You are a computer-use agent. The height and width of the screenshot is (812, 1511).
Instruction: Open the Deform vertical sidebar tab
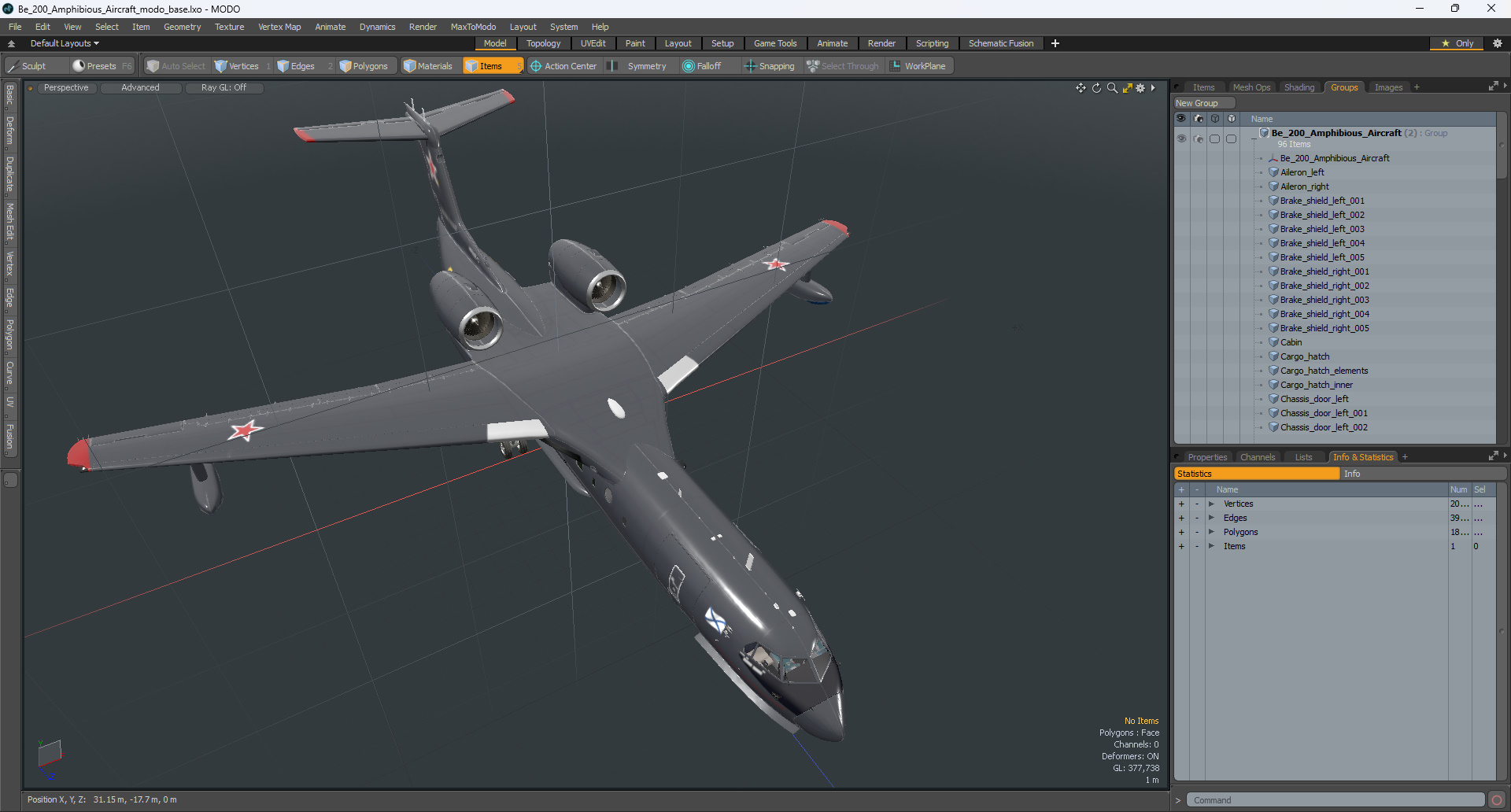pos(9,131)
